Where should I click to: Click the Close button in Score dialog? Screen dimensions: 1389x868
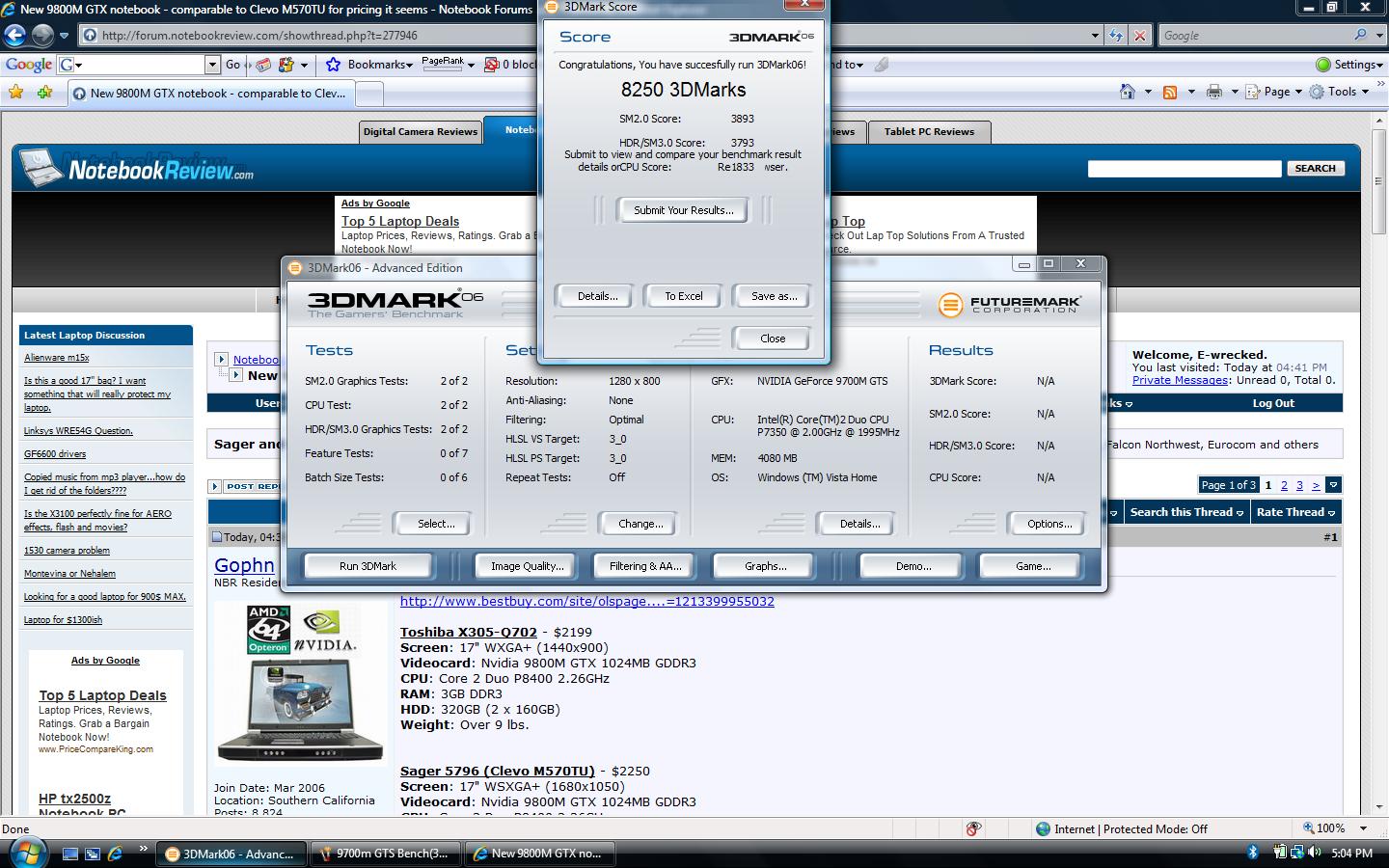pyautogui.click(x=773, y=339)
